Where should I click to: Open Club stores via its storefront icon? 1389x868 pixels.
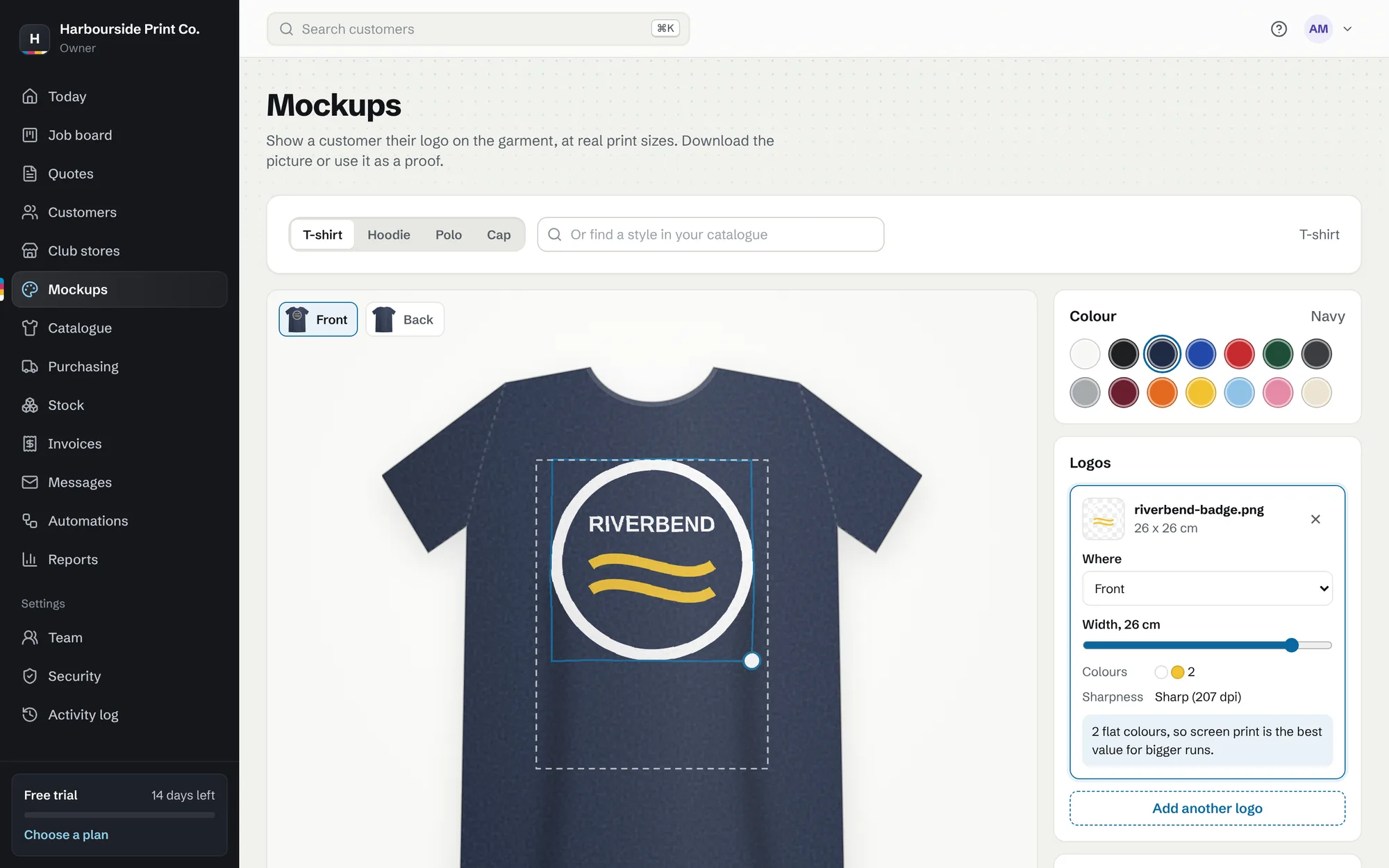[30, 251]
